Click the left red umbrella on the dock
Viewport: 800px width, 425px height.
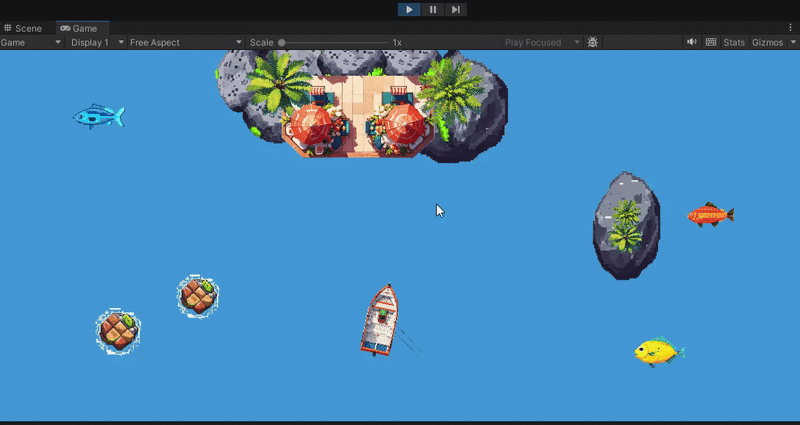(x=311, y=124)
